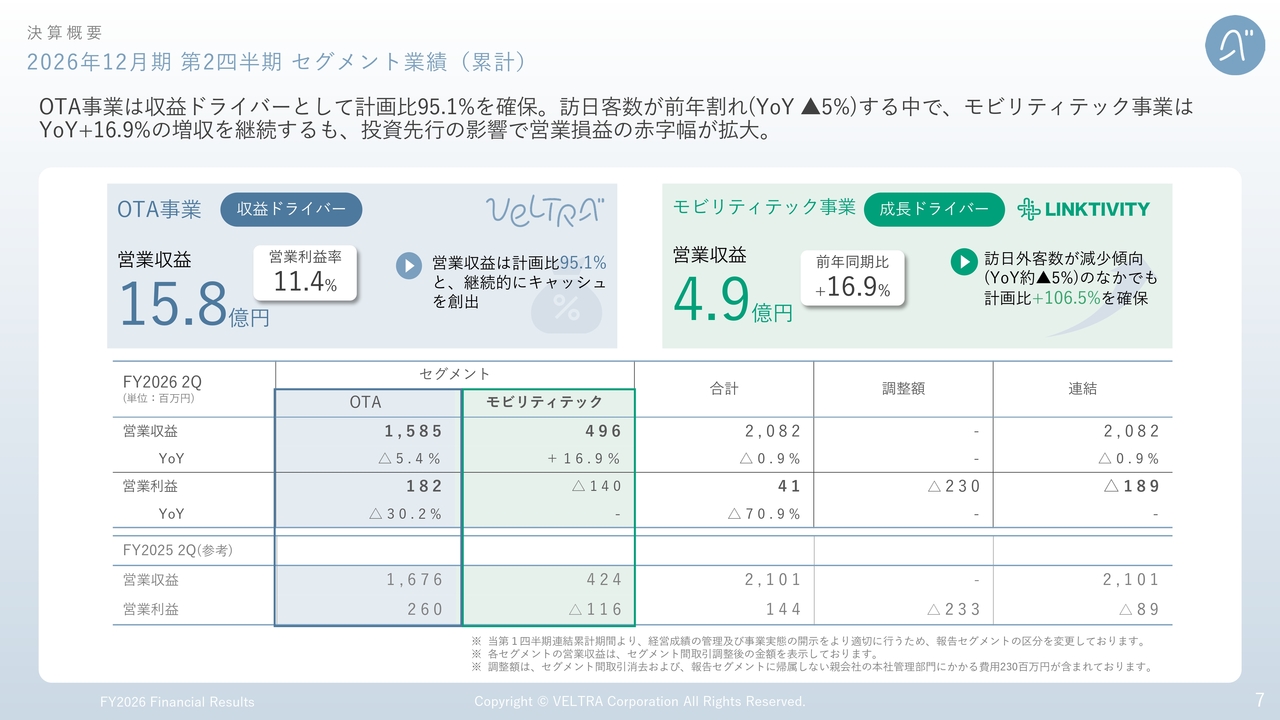The image size is (1280, 720).
Task: Click the total profit YoY △70.9%
Action: coord(764,514)
